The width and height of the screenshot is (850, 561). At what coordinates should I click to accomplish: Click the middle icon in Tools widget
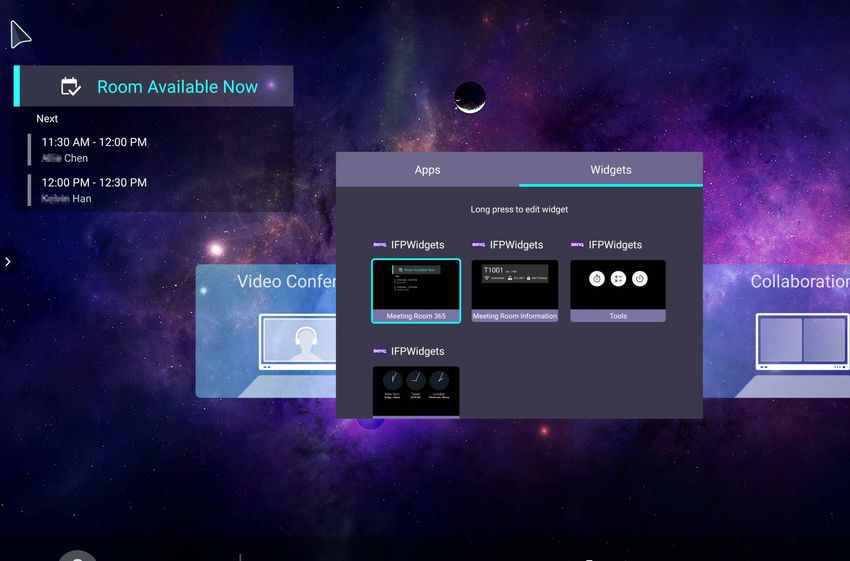click(618, 279)
